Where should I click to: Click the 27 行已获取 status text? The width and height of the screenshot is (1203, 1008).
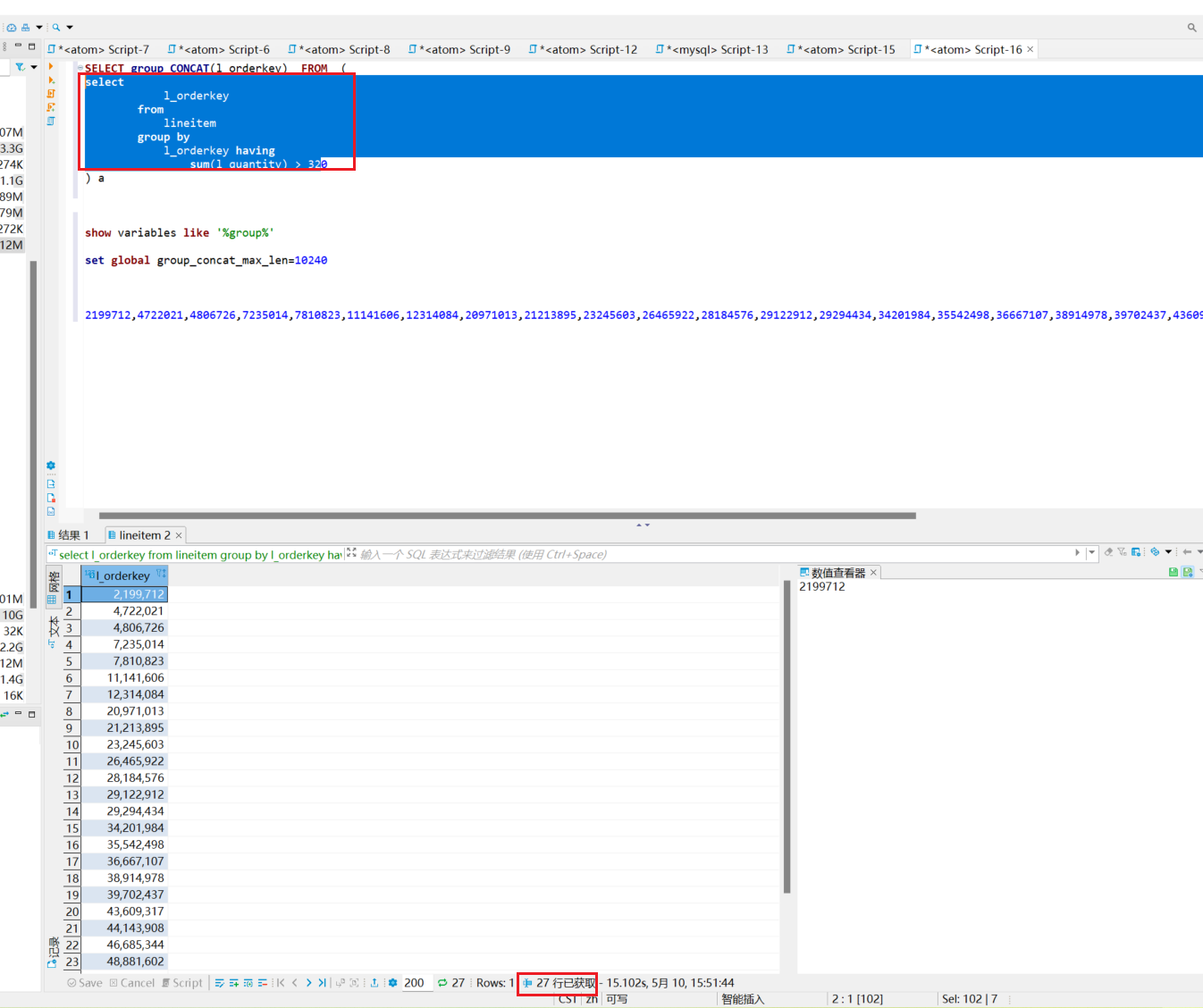[x=566, y=983]
